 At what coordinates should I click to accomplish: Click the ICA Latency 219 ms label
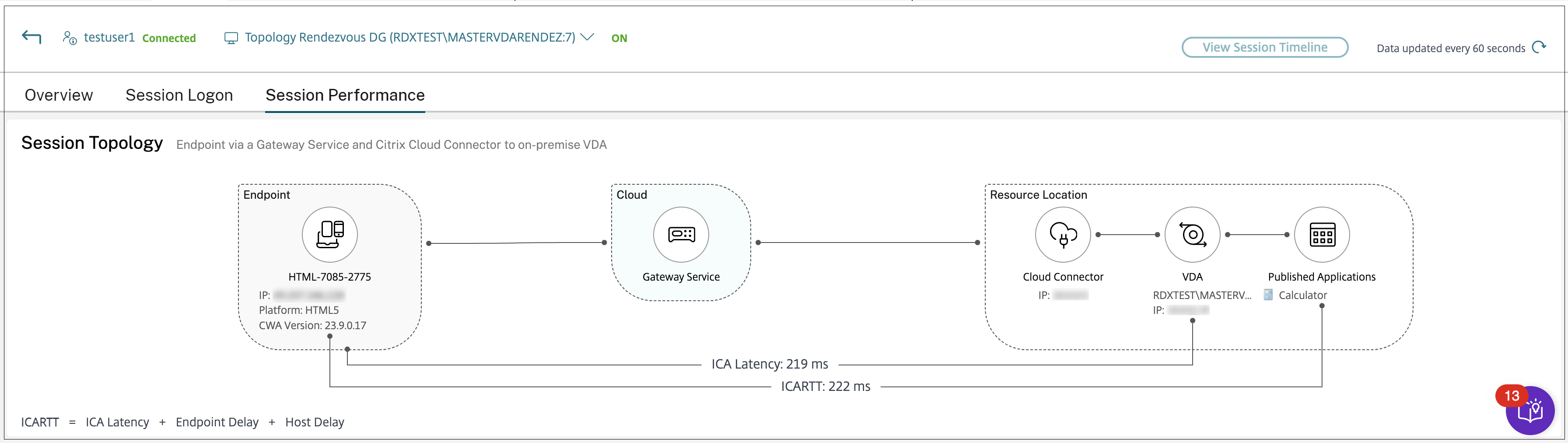tap(770, 364)
